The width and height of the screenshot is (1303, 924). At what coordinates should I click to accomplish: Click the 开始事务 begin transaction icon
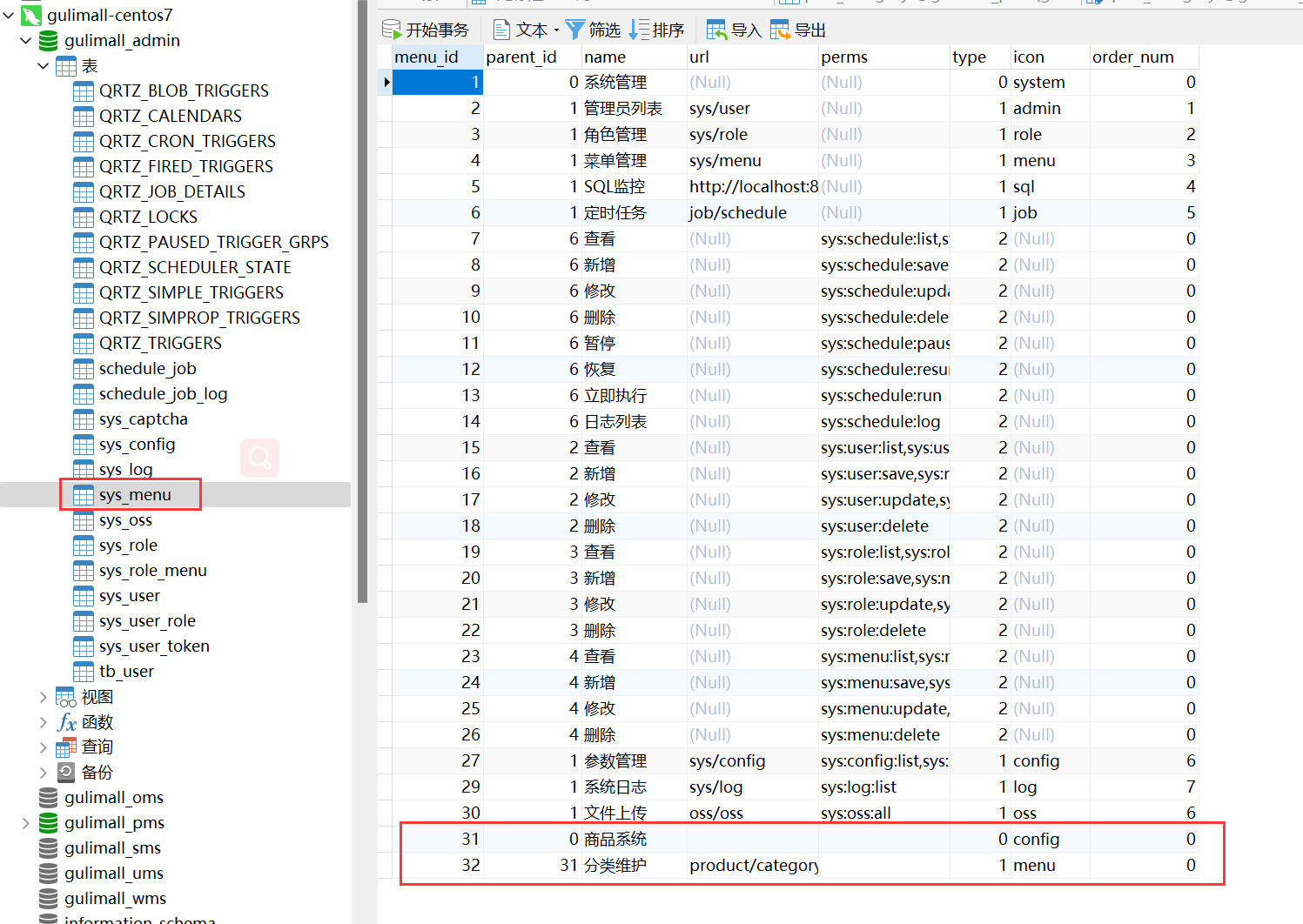pyautogui.click(x=392, y=30)
